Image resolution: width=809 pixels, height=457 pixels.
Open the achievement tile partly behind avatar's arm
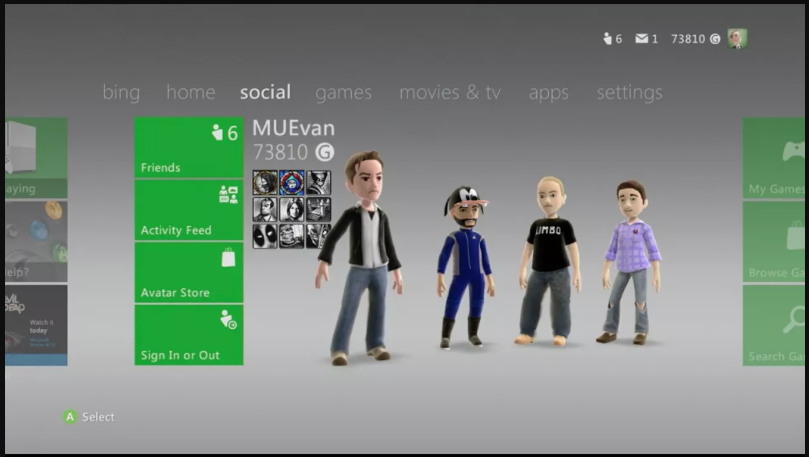pyautogui.click(x=316, y=236)
